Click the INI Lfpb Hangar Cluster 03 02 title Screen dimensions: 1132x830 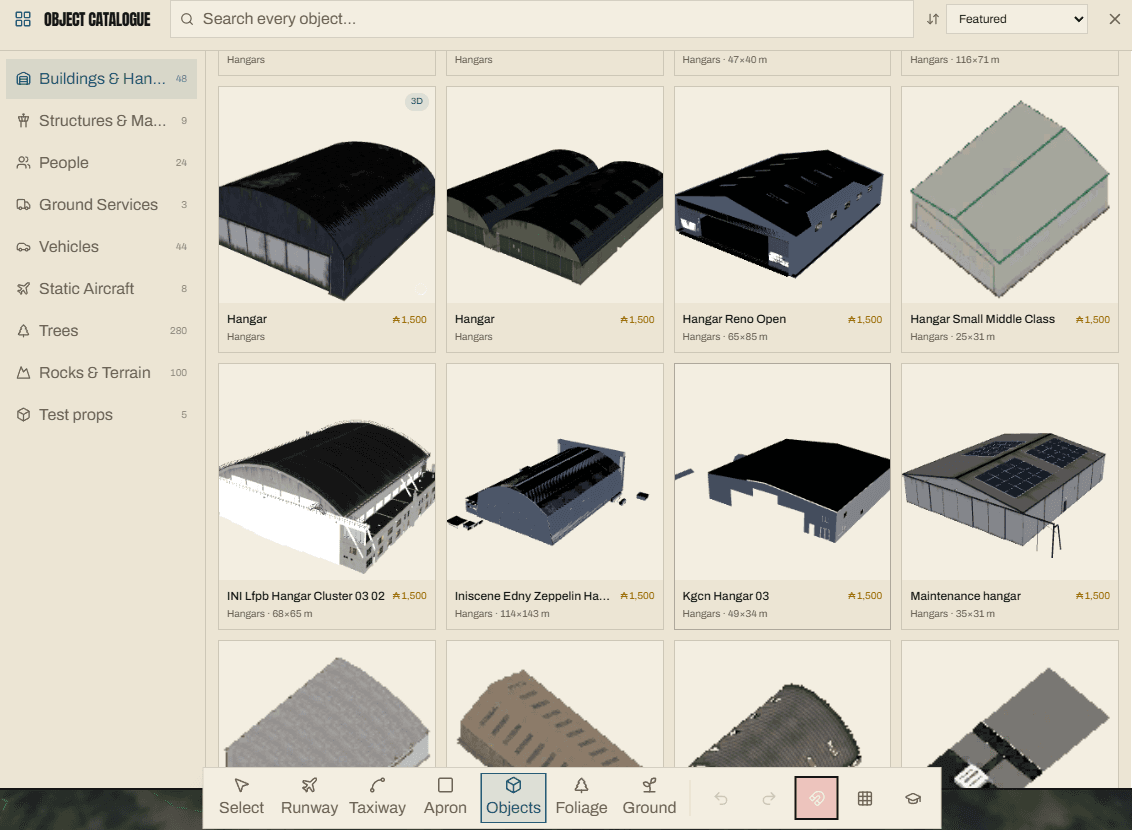coord(305,596)
